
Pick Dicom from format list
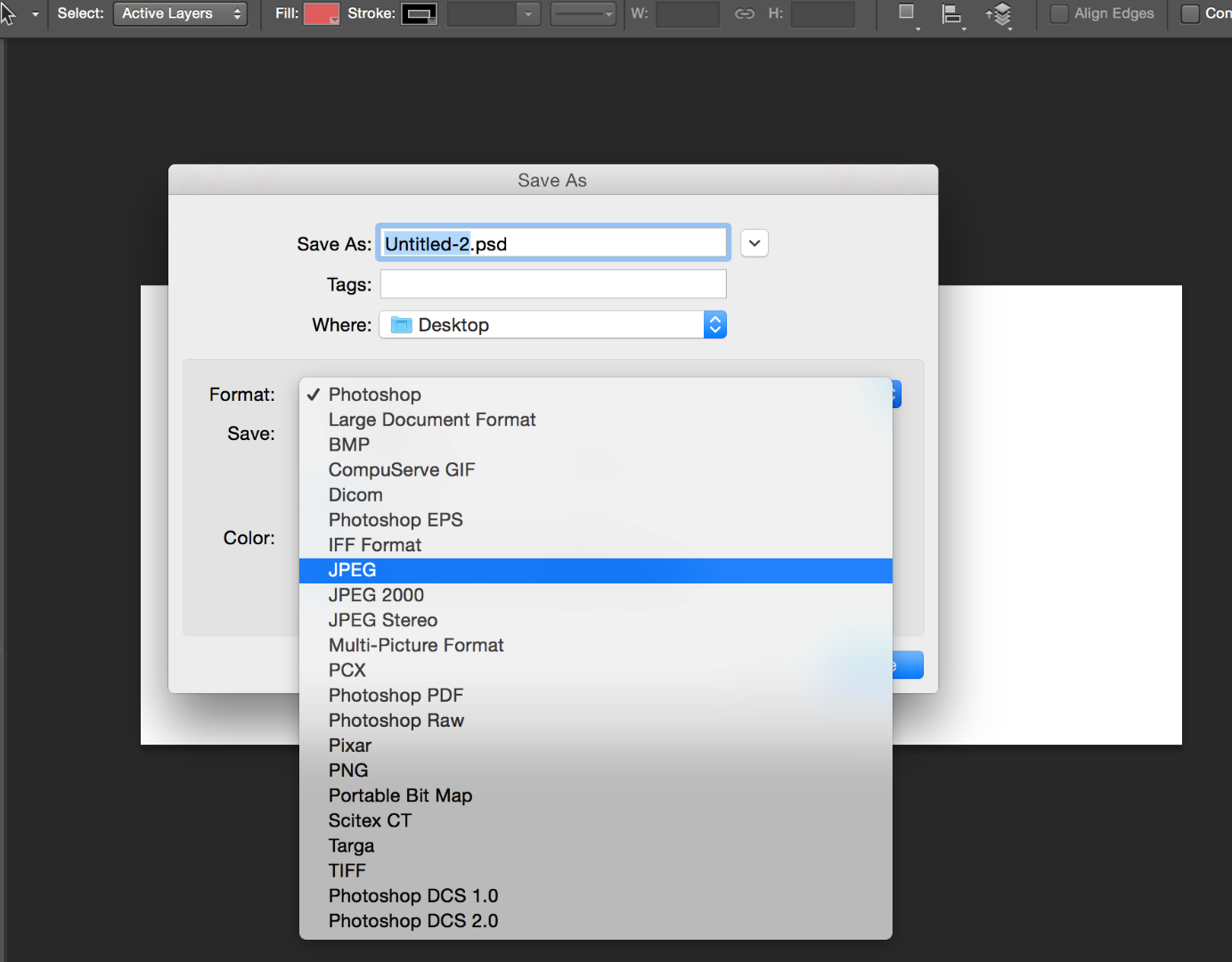tap(595, 494)
